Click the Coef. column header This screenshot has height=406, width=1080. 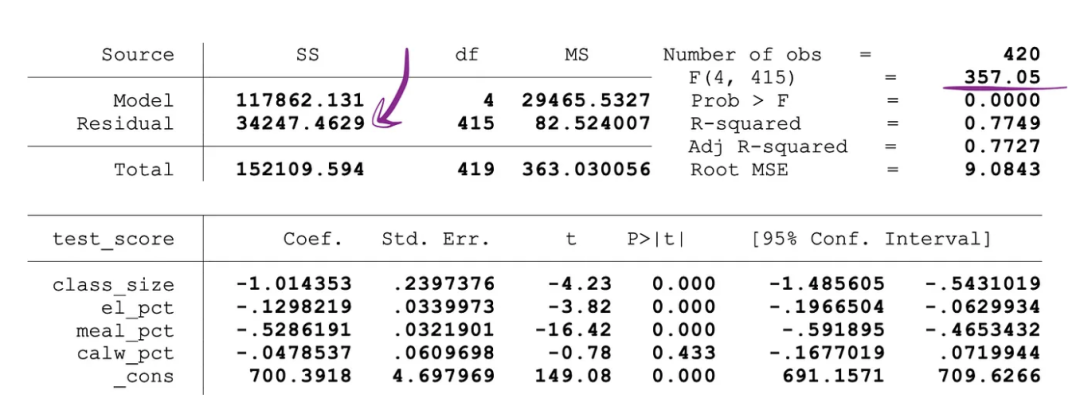point(313,239)
